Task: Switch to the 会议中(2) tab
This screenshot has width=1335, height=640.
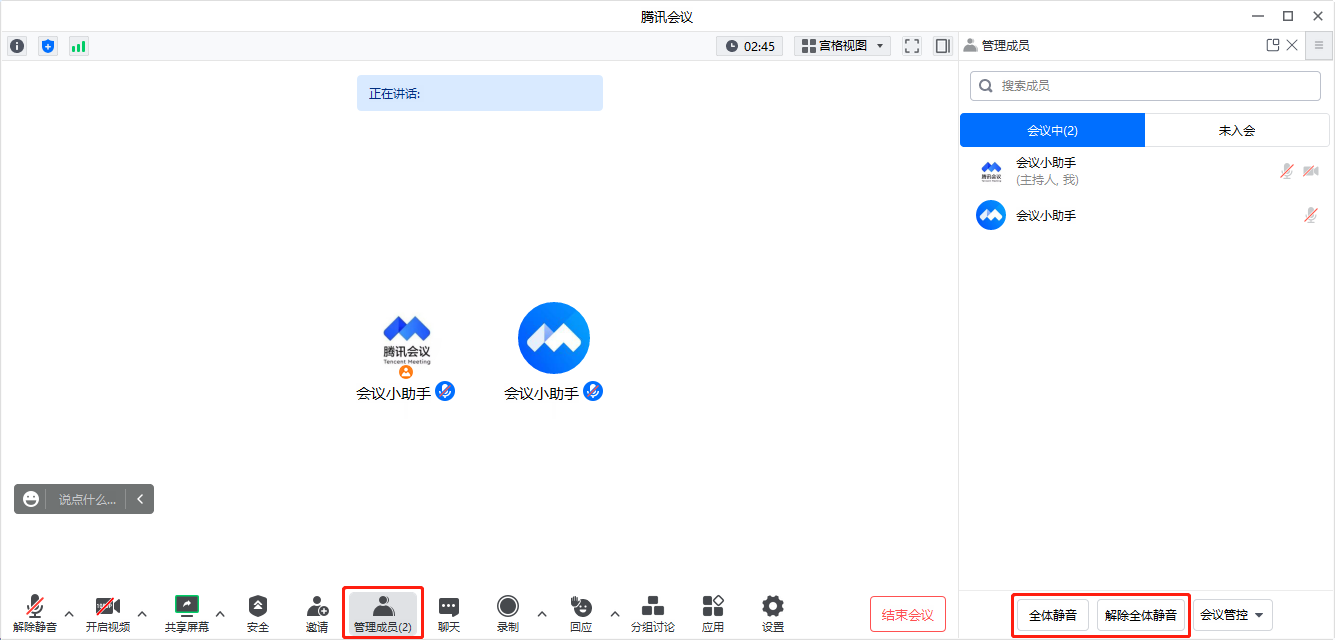Action: [1052, 130]
